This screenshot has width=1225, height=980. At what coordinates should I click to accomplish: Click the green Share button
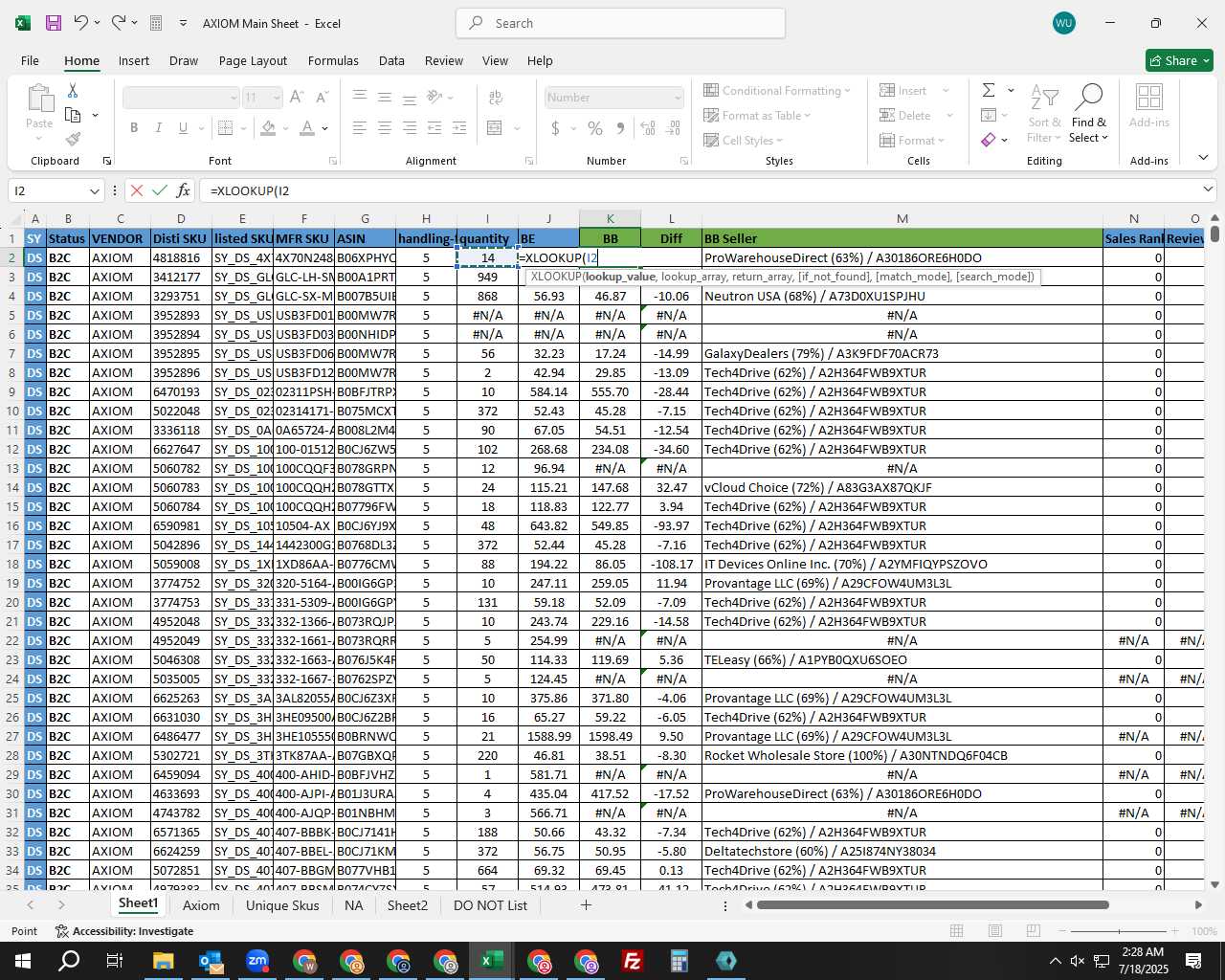(x=1180, y=60)
